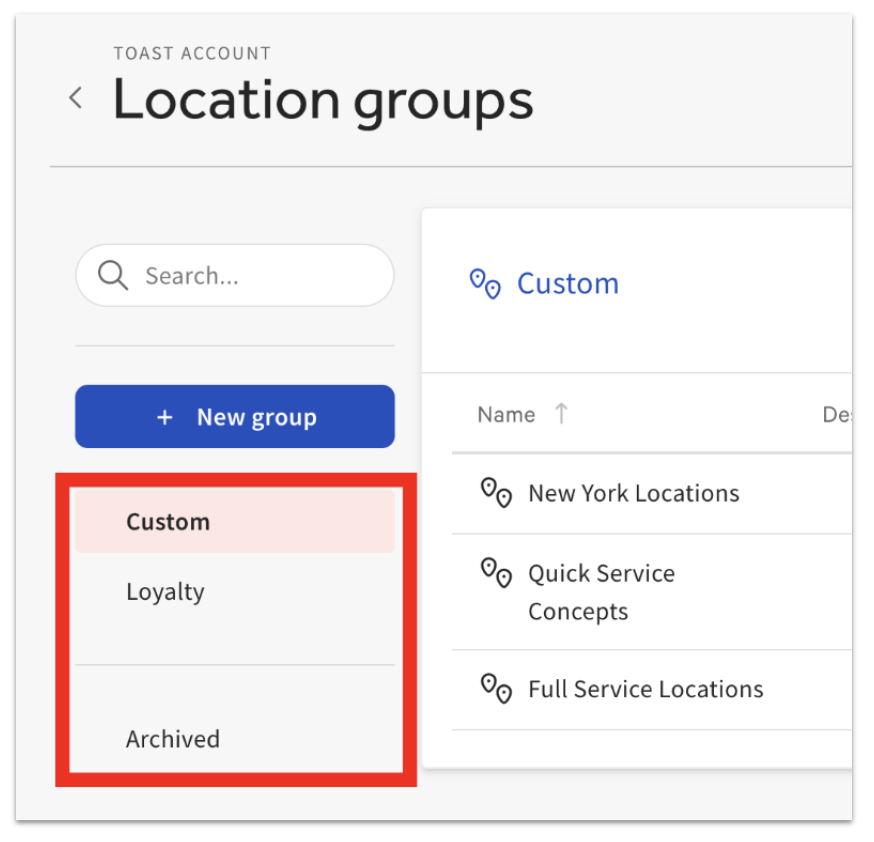Click the pin icon beside Full Service Locations

click(496, 689)
